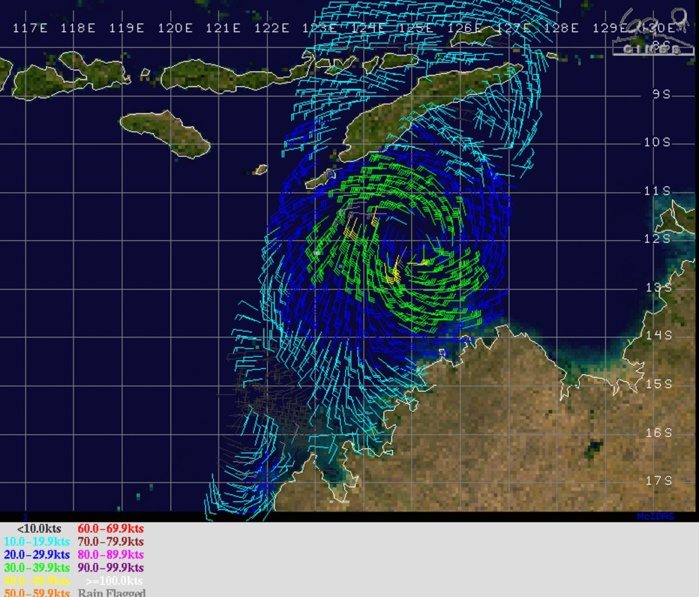Click the 70.0-79.9kts dark red legend entry

(111, 541)
